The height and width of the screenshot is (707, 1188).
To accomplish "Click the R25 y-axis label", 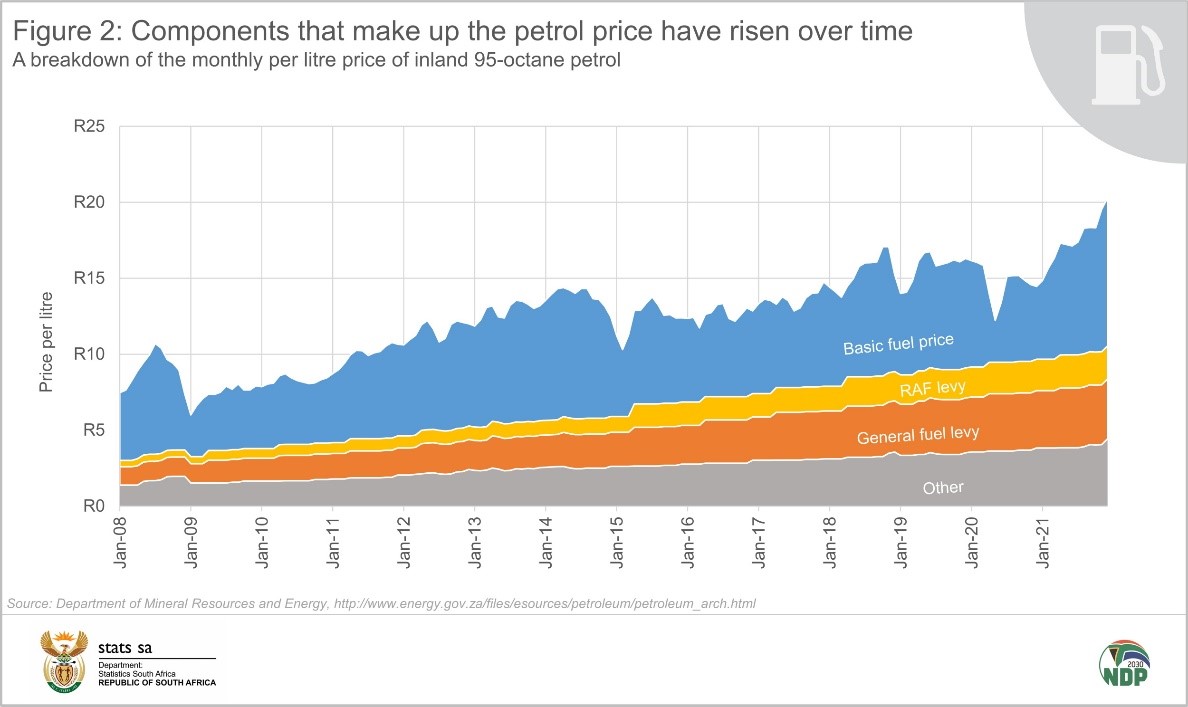I will point(89,127).
